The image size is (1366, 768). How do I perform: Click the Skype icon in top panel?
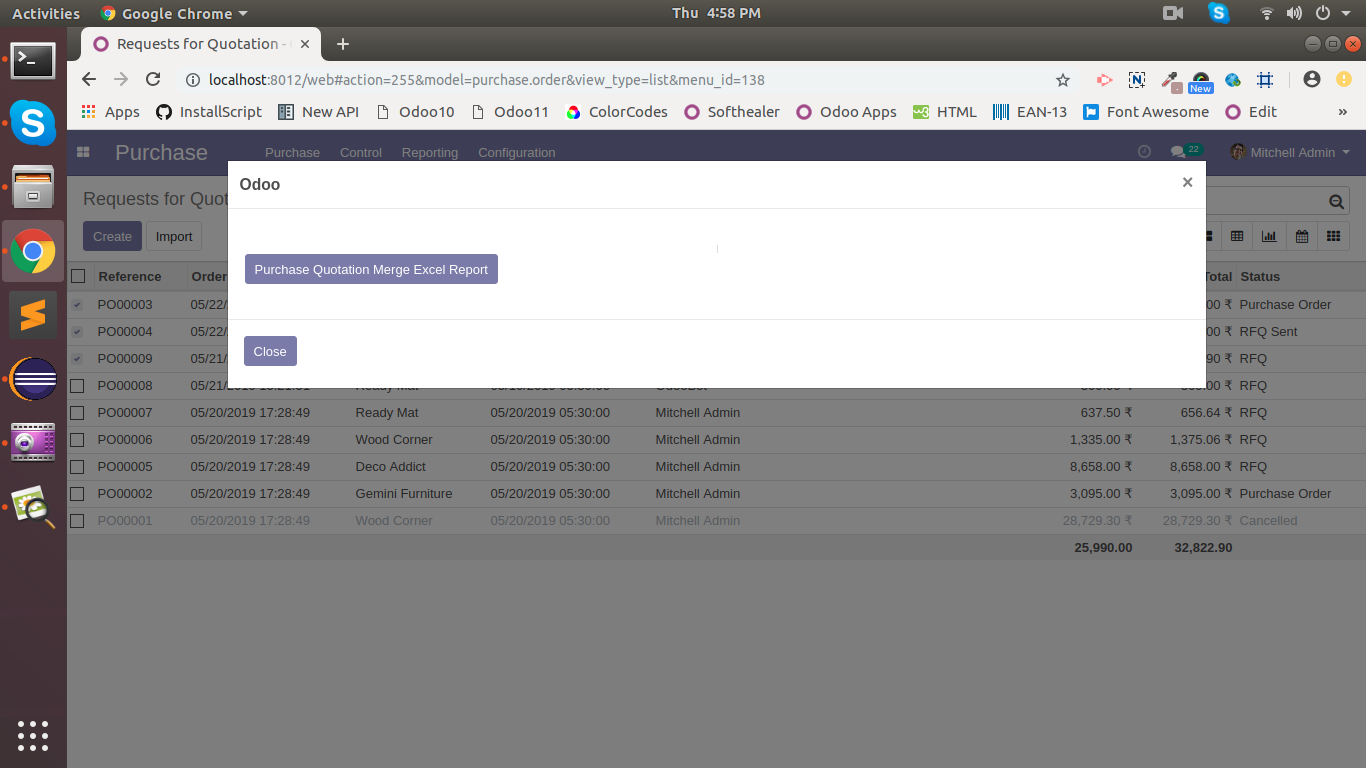1218,13
